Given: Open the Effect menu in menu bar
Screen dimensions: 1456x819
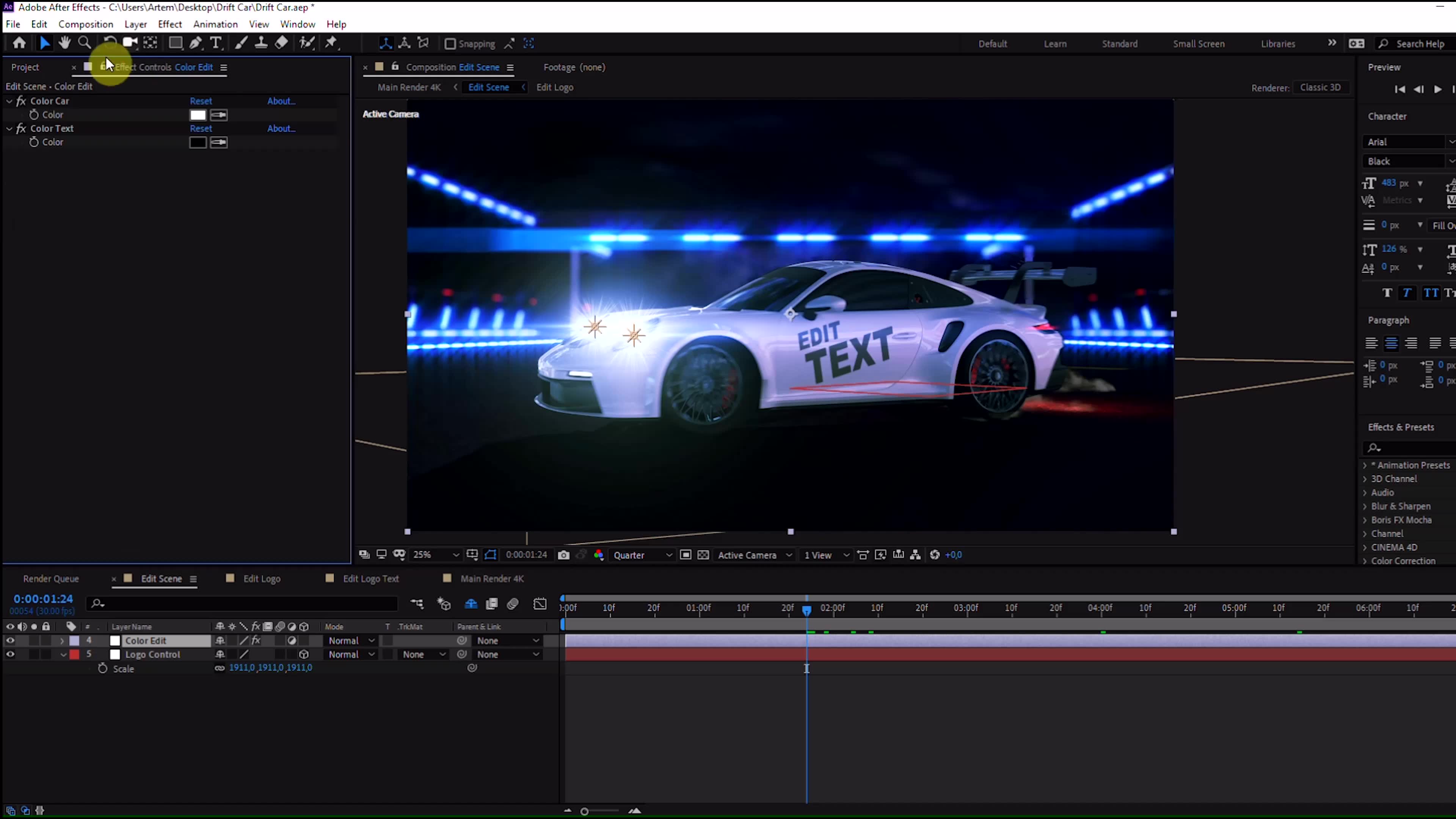Looking at the screenshot, I should [x=169, y=24].
